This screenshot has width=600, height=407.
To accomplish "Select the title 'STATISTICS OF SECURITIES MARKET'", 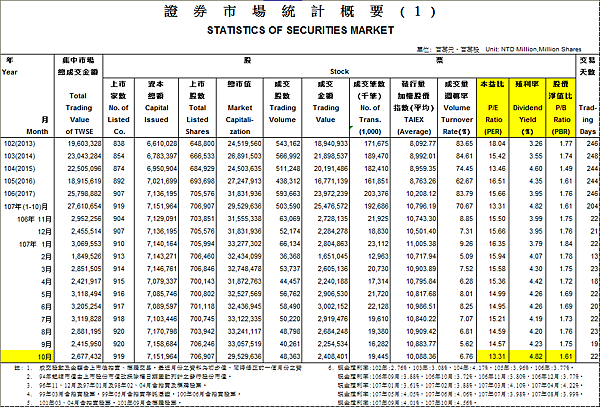I will (300, 30).
